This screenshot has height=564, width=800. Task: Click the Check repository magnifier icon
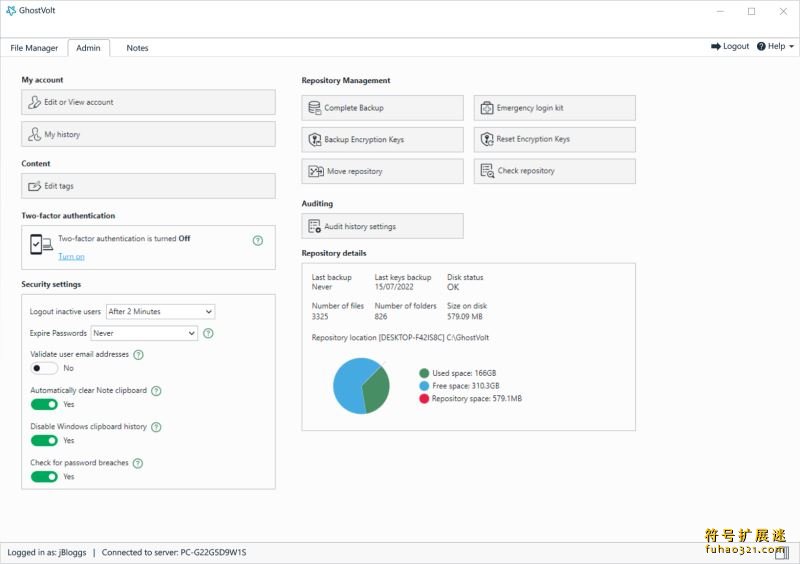(x=487, y=170)
